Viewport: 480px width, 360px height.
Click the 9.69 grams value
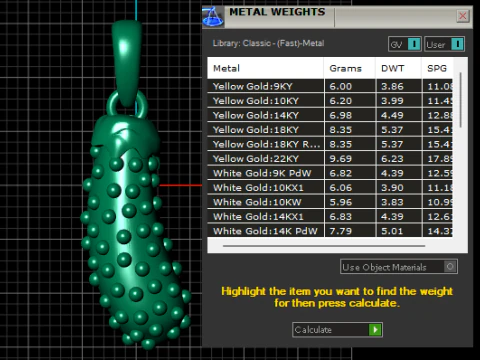pos(341,159)
